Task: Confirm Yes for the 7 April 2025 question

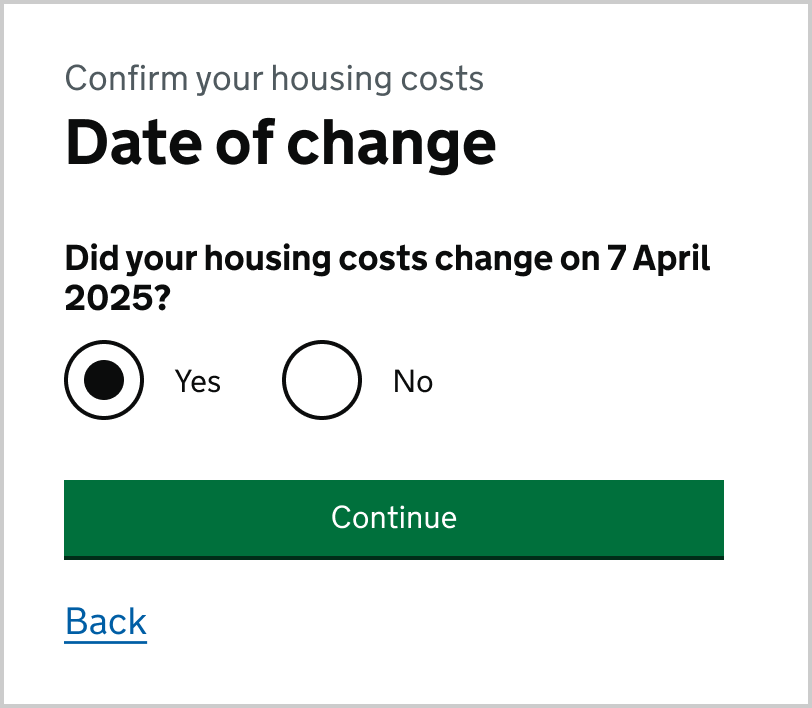Action: 104,380
